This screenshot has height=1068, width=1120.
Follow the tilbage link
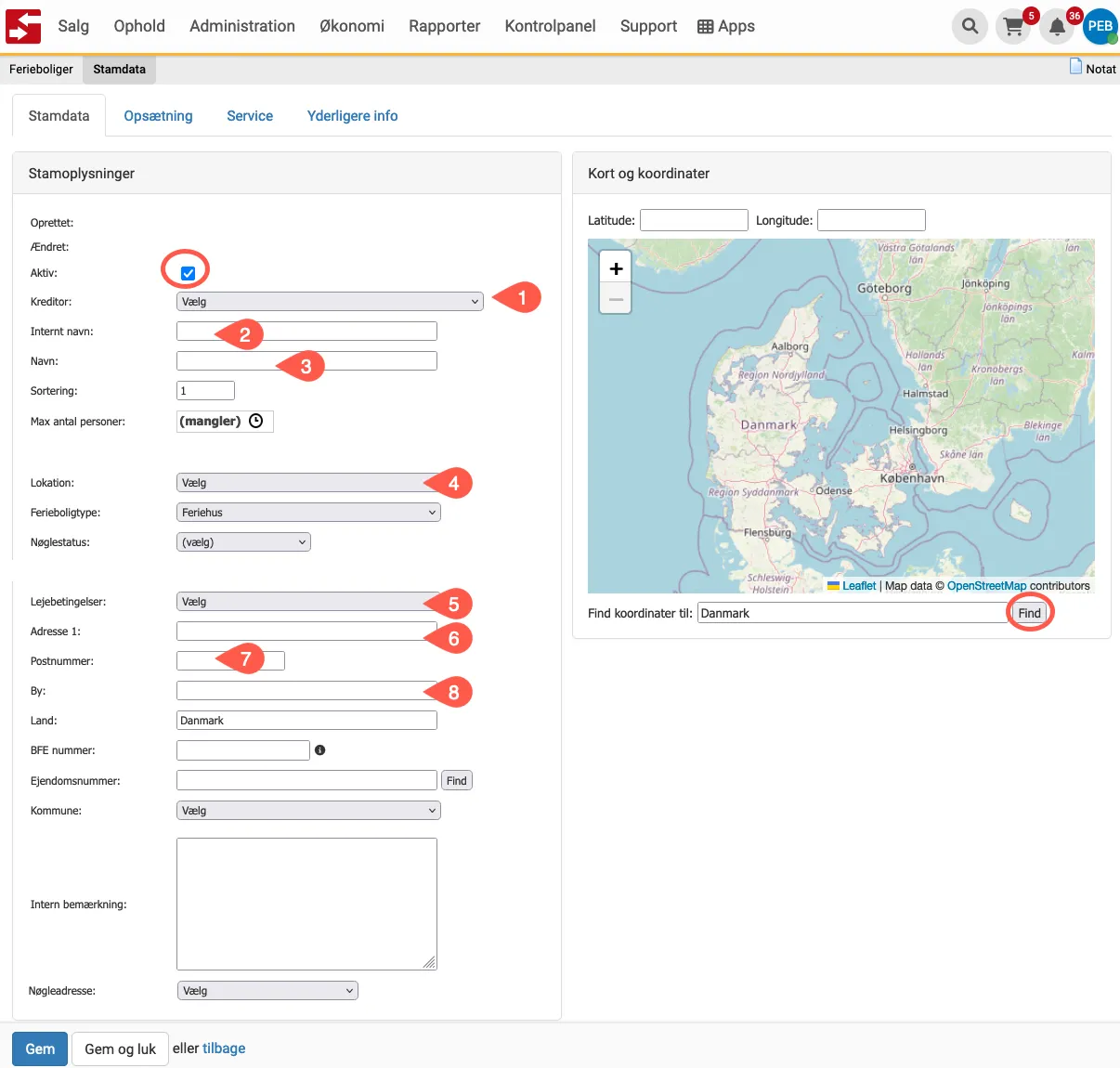pyautogui.click(x=224, y=1048)
